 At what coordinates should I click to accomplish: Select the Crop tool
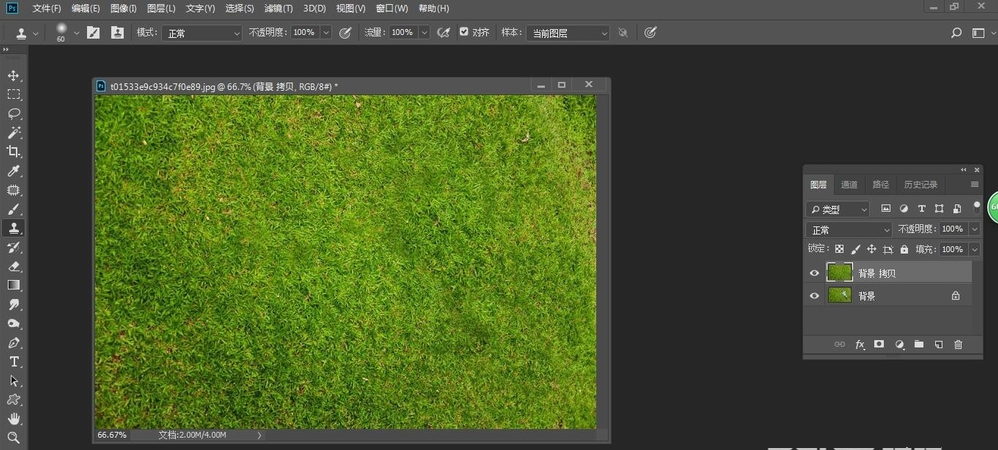tap(14, 151)
